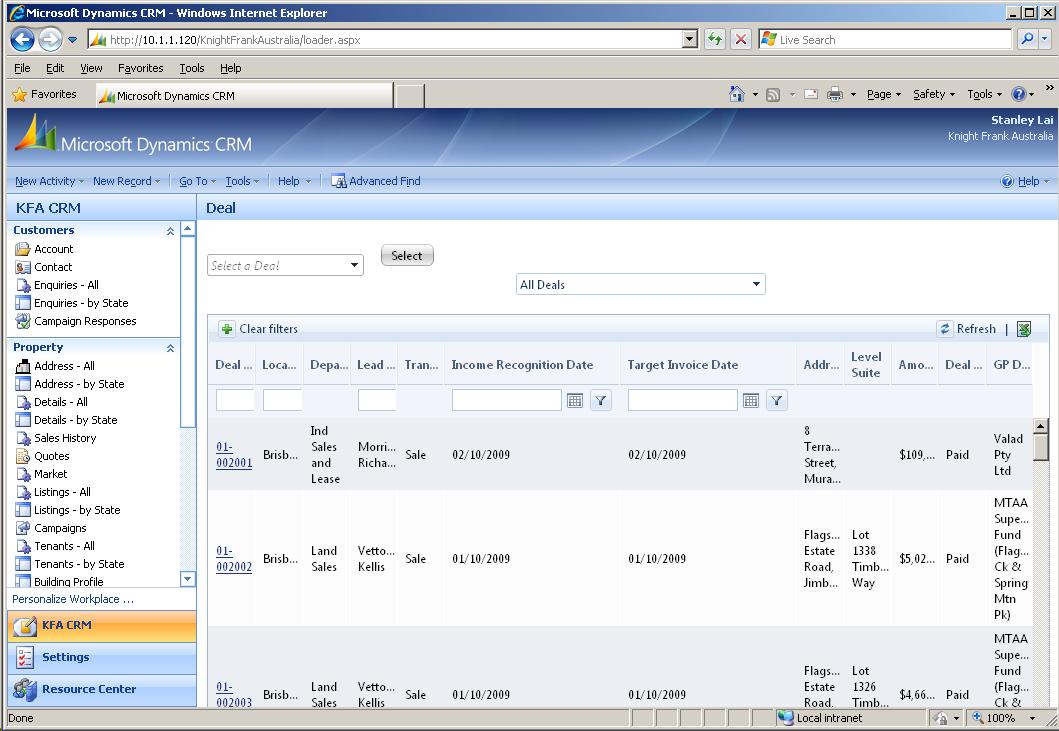Screen dimensions: 1059x731
Task: Open the Go To dropdown menu
Action: point(197,181)
